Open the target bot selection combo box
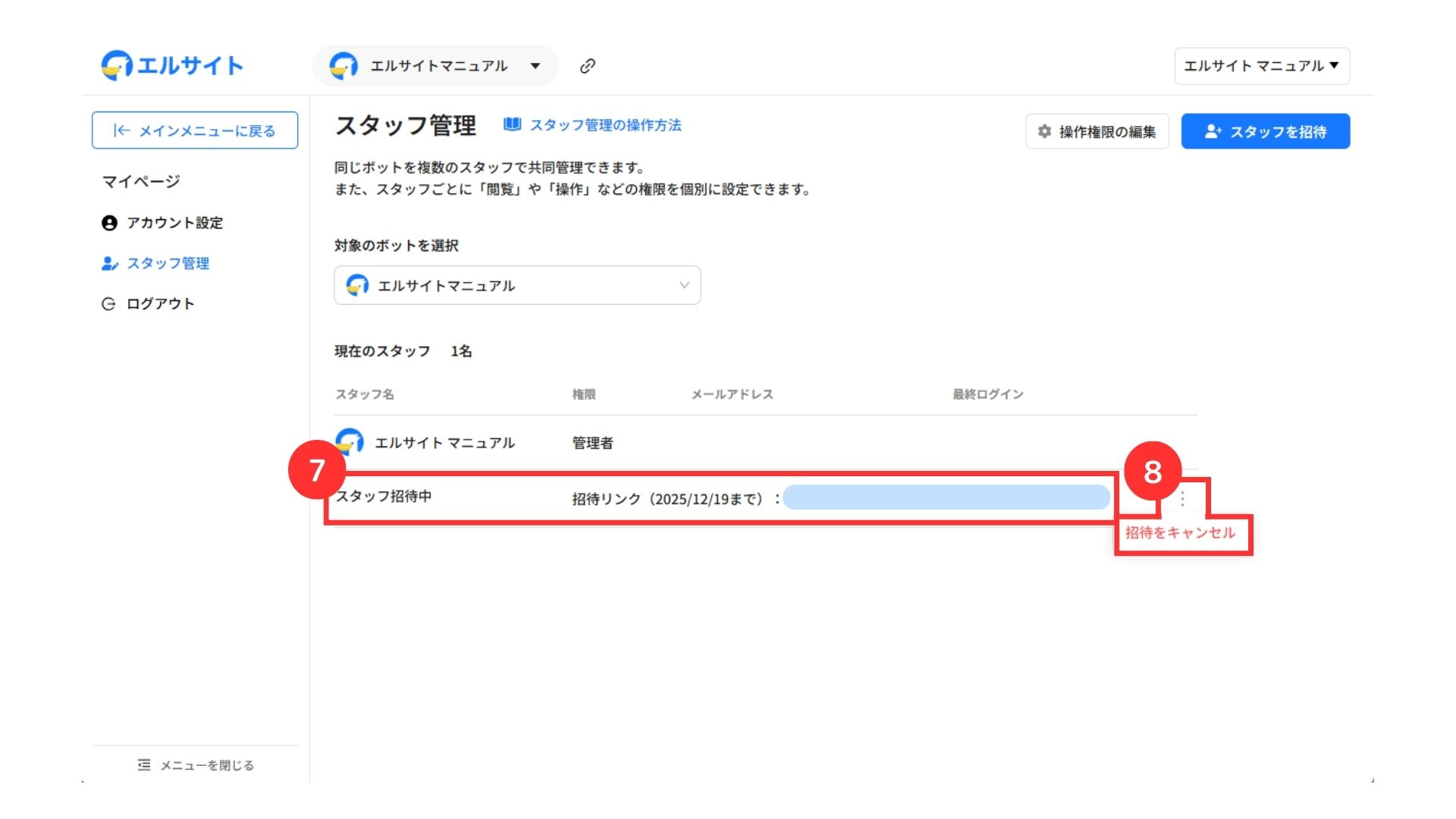This screenshot has width=1456, height=819. 517,285
